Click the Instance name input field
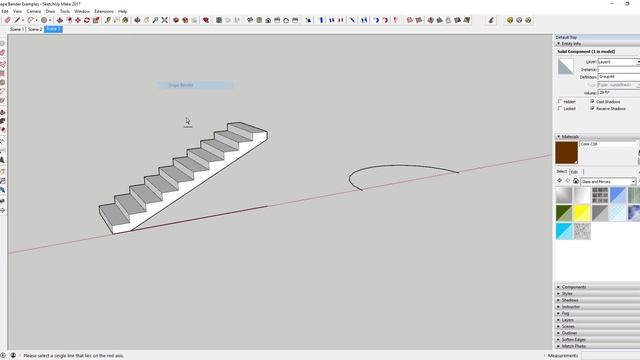 click(619, 69)
